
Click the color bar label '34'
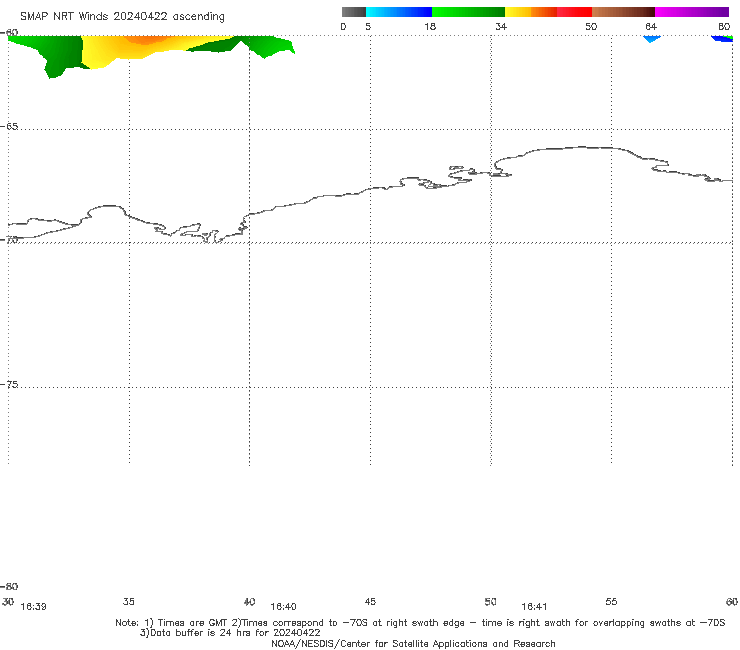tap(501, 26)
